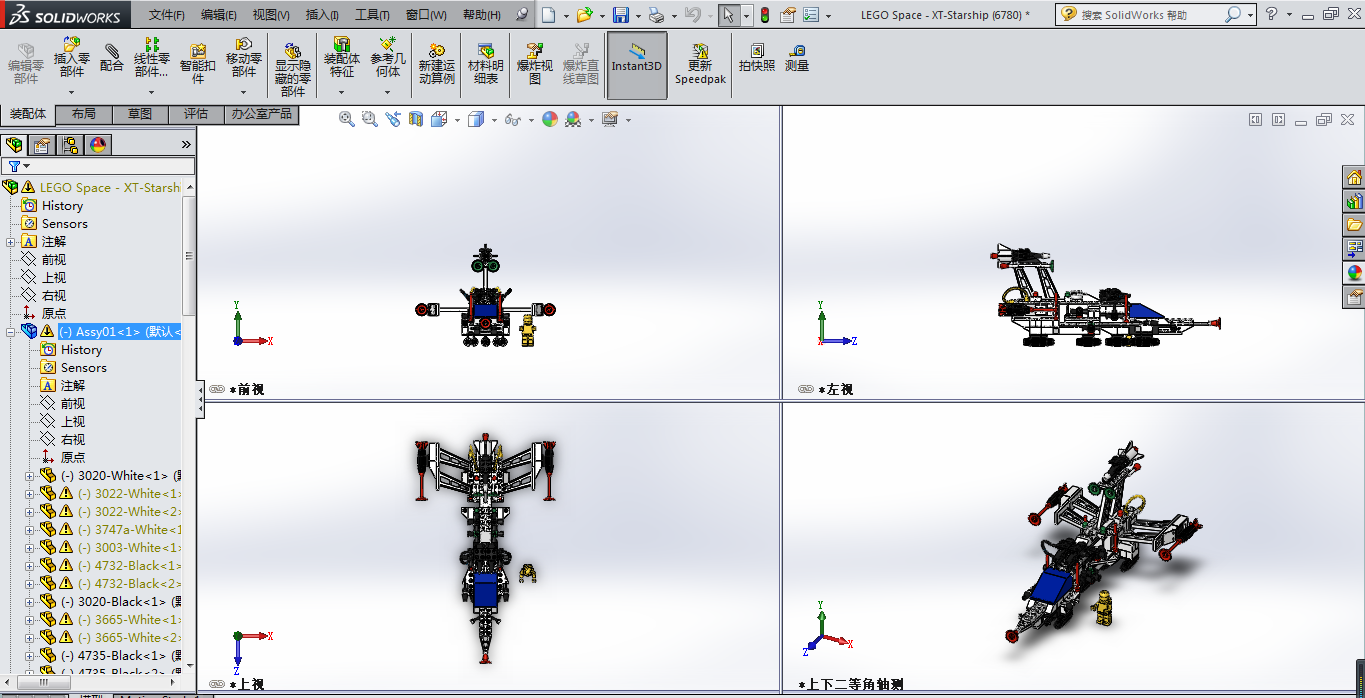
Task: Click the Zoom to Fit view icon
Action: pos(347,119)
